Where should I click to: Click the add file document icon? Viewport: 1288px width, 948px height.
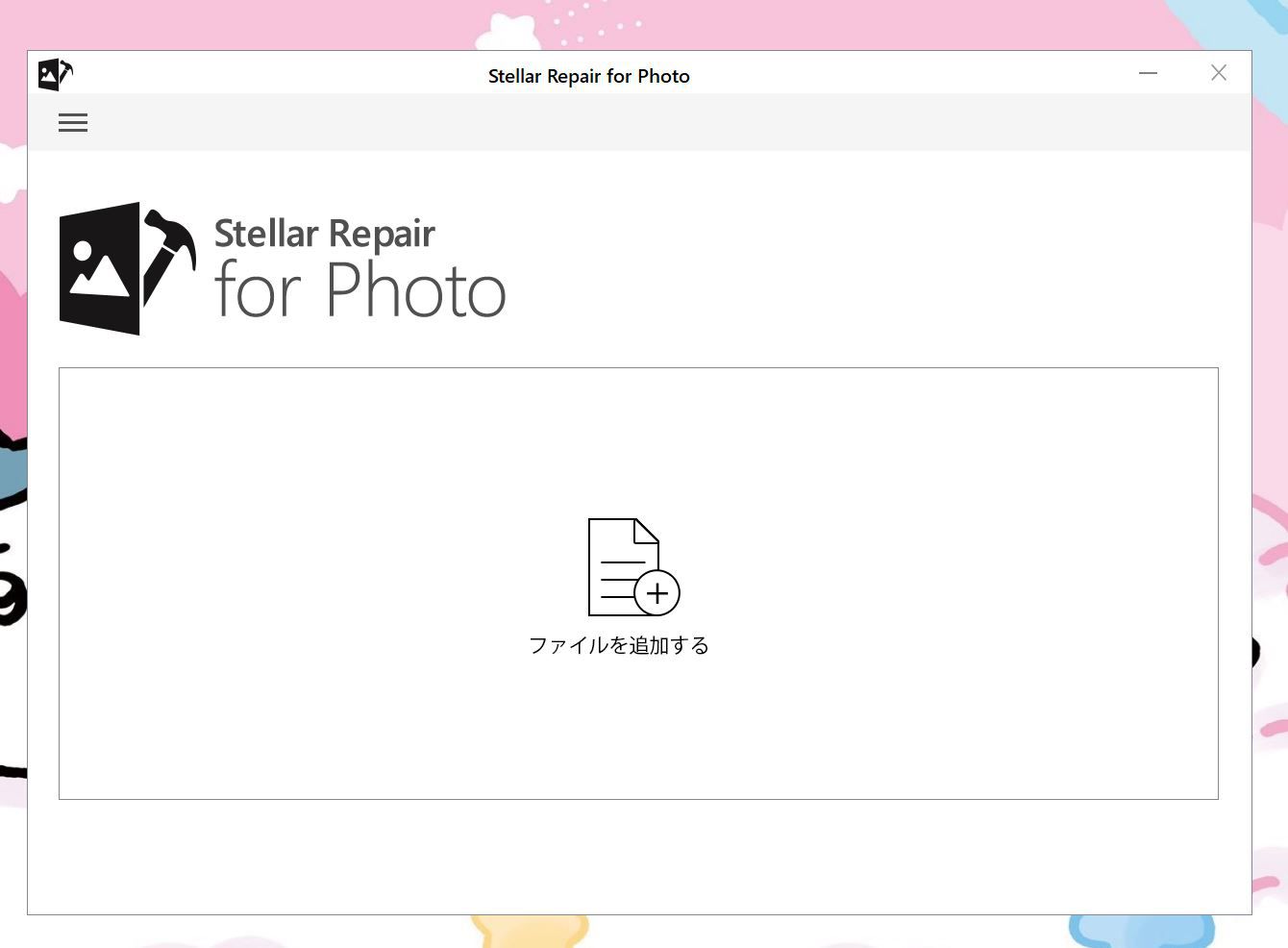tap(633, 567)
